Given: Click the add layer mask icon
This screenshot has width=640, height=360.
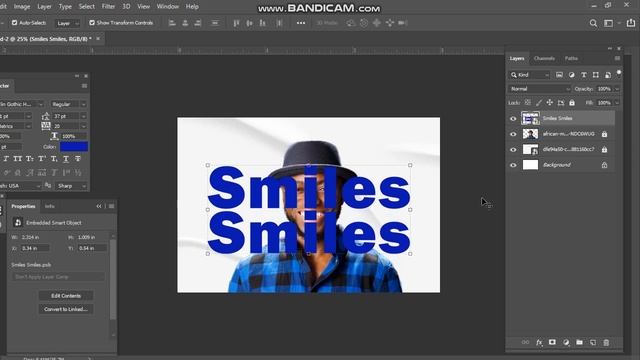Looking at the screenshot, I should coord(552,342).
